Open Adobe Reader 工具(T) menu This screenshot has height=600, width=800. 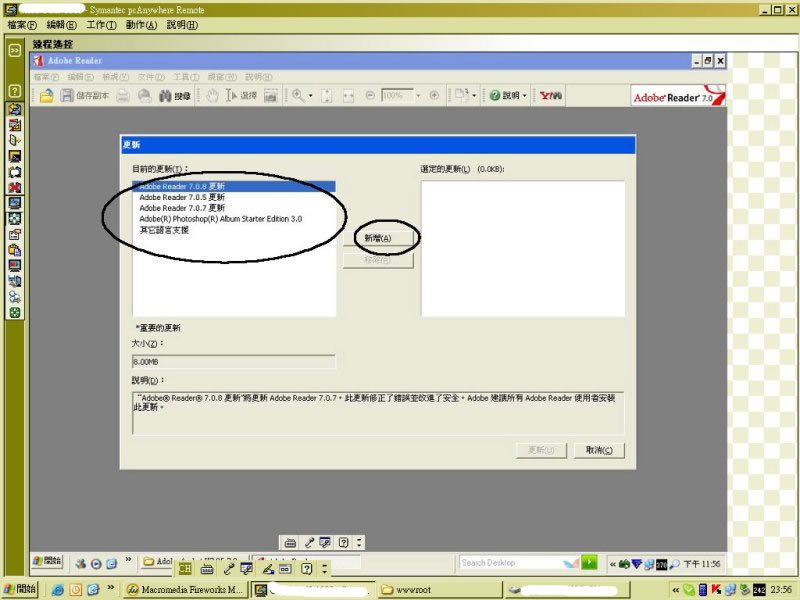[186, 77]
